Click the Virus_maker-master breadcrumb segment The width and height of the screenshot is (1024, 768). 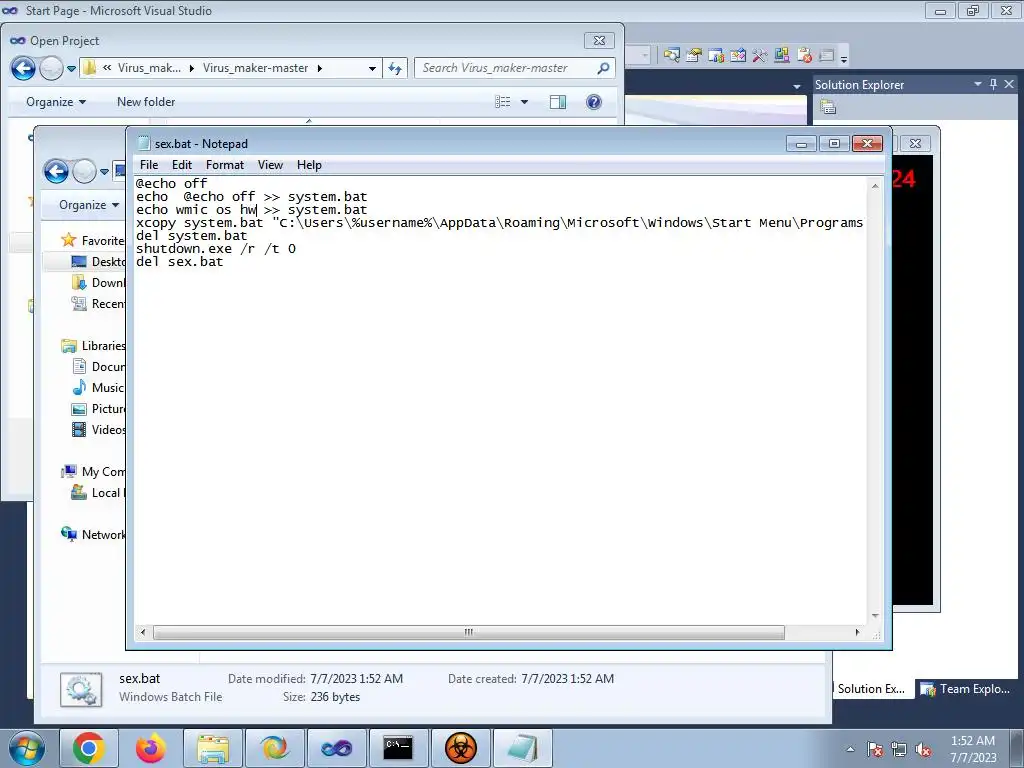coord(255,68)
